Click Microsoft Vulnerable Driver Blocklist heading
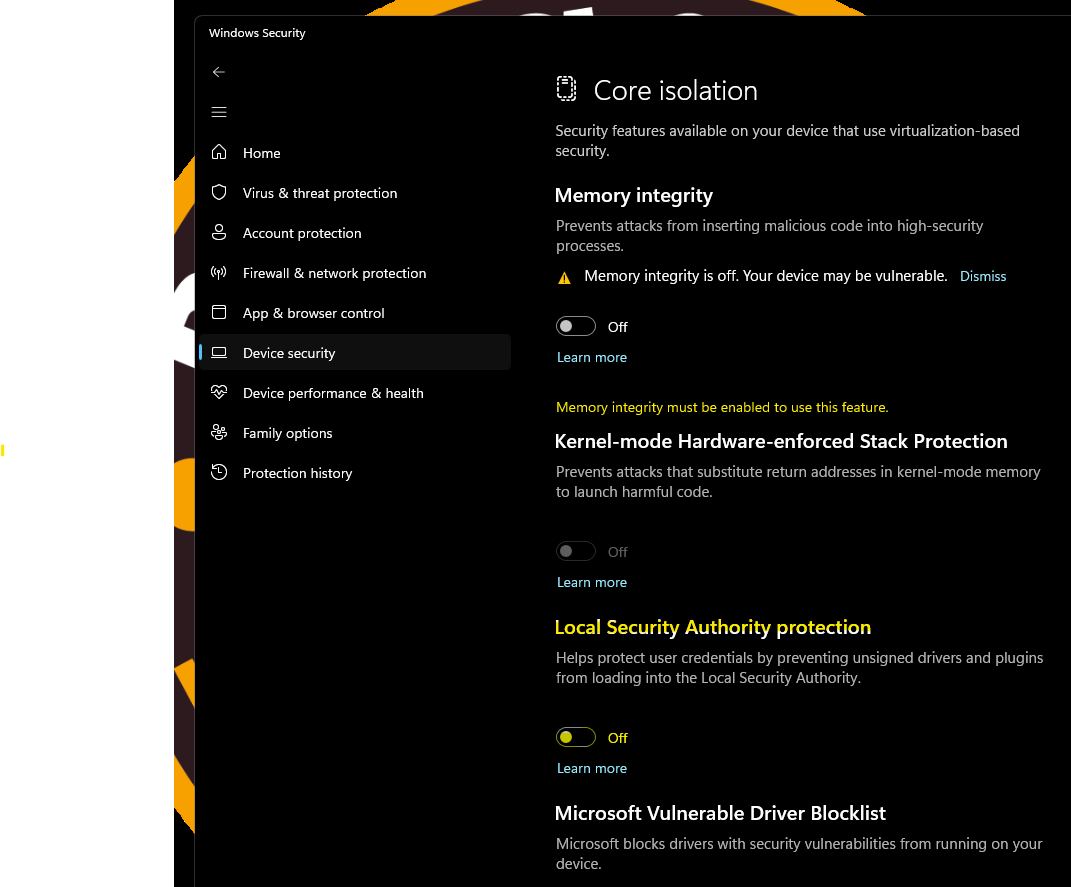This screenshot has height=887, width=1071. pyautogui.click(x=720, y=813)
